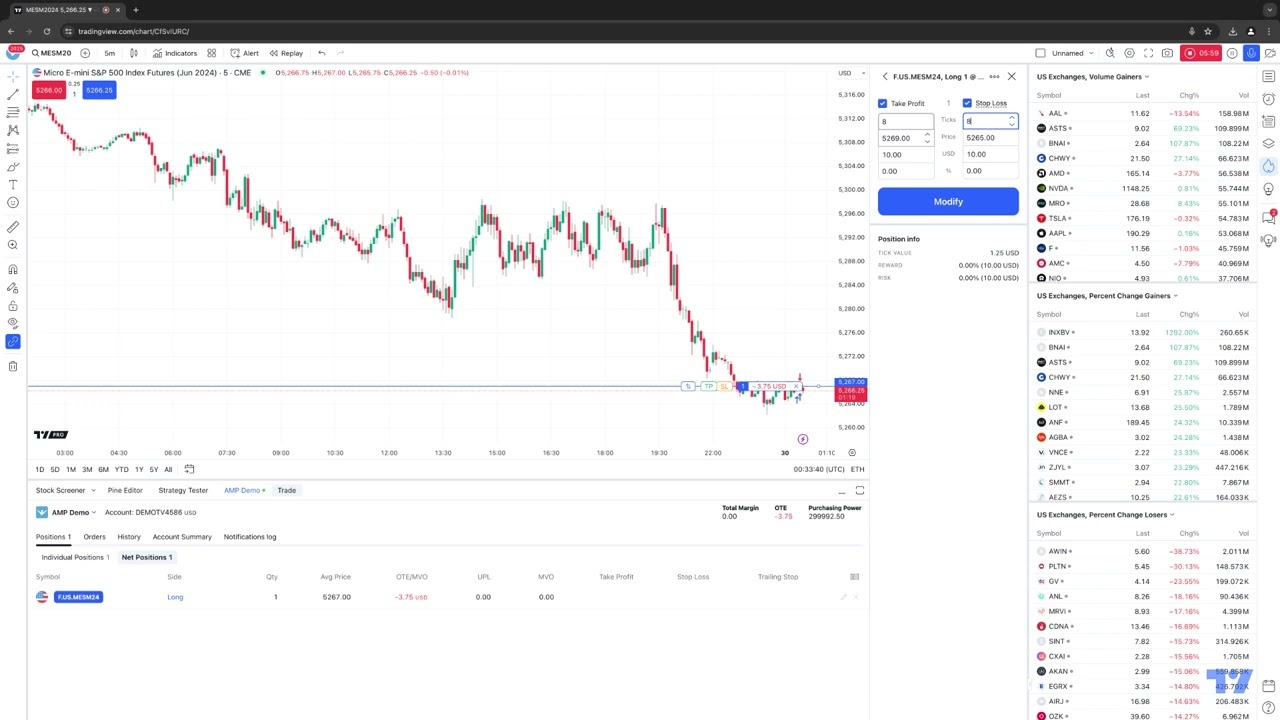
Task: Create an Alert from the toolbar
Action: (x=244, y=53)
